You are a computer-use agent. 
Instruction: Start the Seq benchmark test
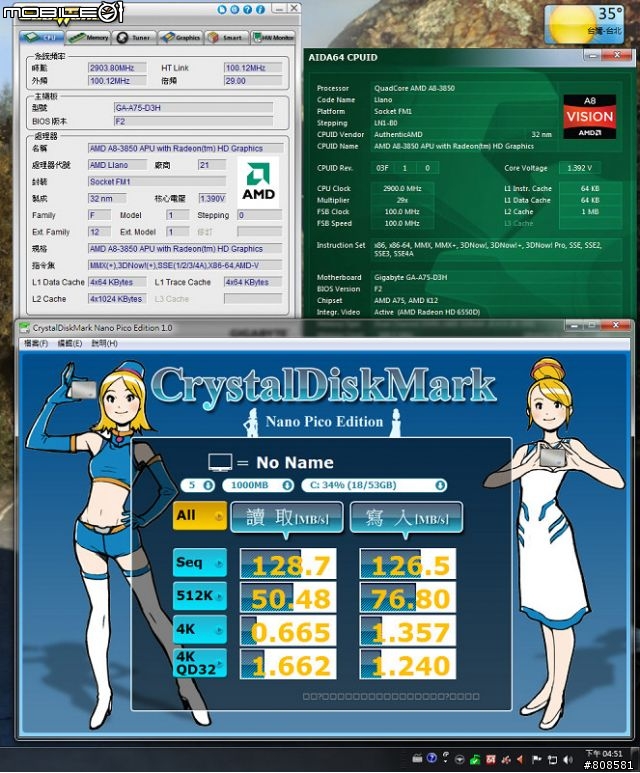pos(200,562)
